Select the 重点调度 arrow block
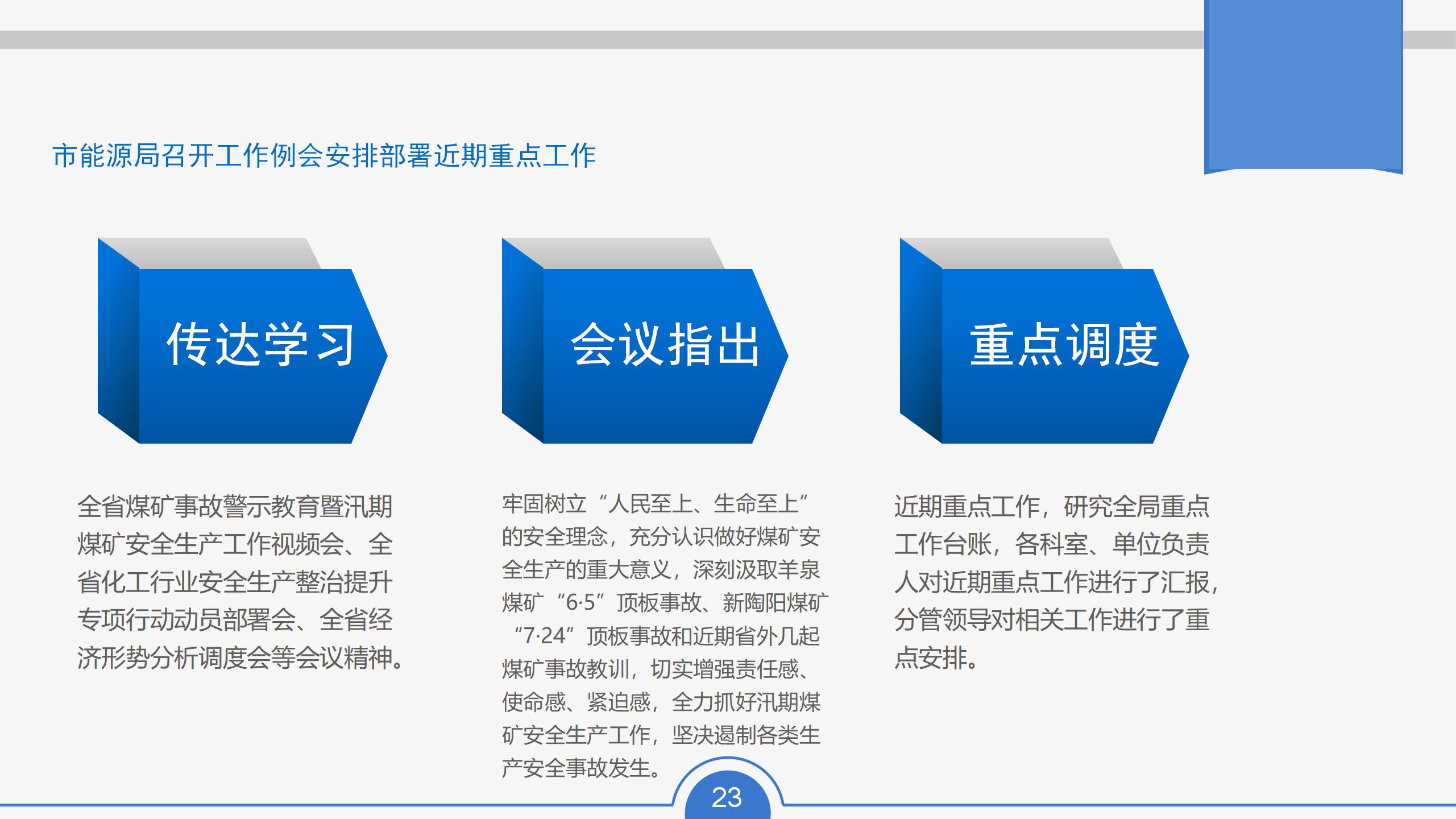Image resolution: width=1456 pixels, height=819 pixels. coord(1044,341)
